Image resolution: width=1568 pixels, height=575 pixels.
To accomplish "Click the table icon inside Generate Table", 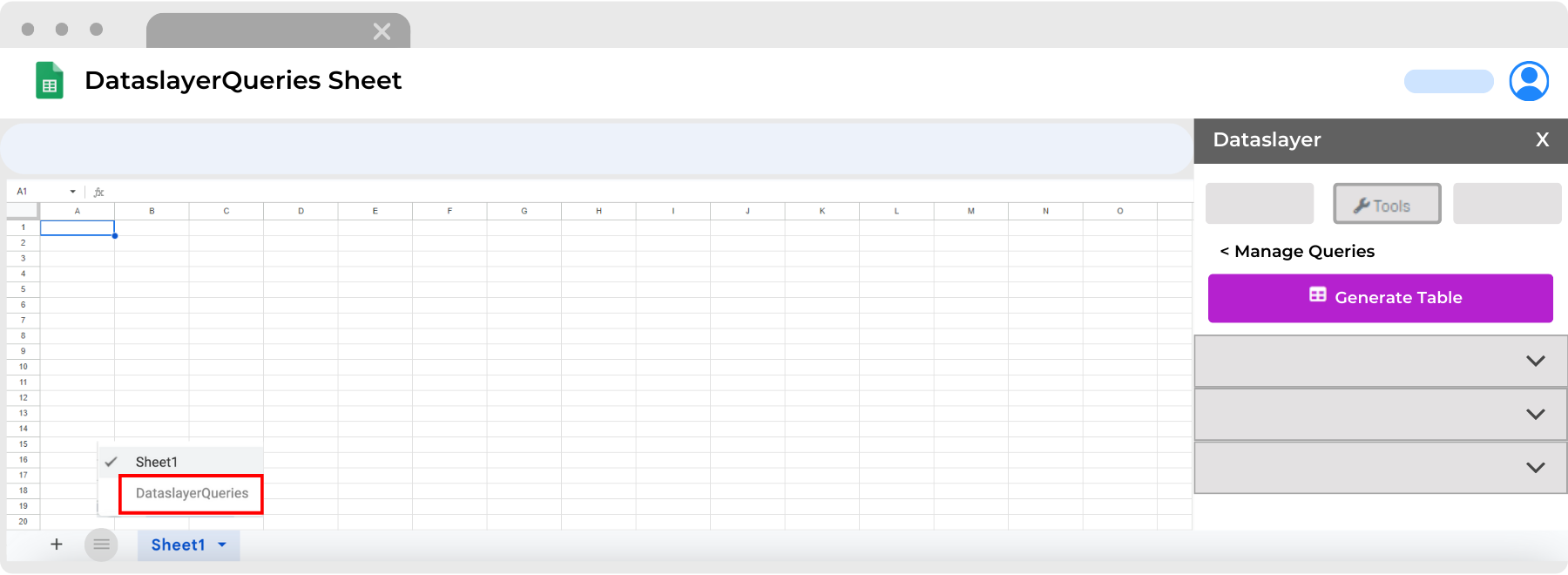I will (x=1319, y=297).
